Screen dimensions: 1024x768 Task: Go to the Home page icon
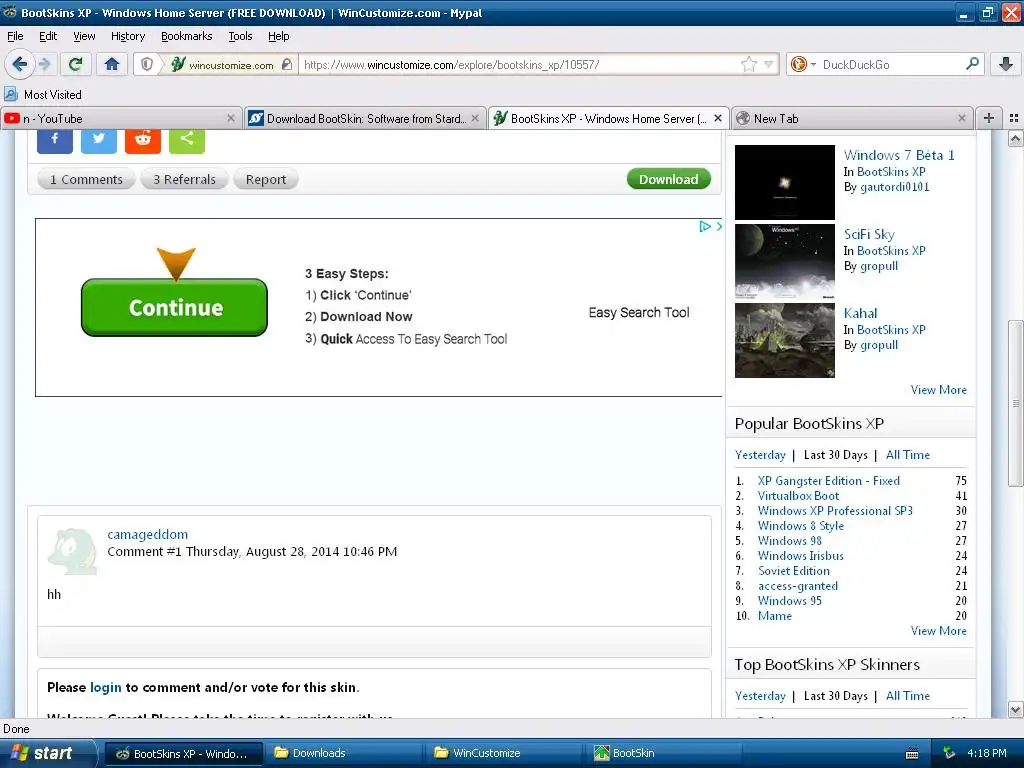tap(112, 64)
